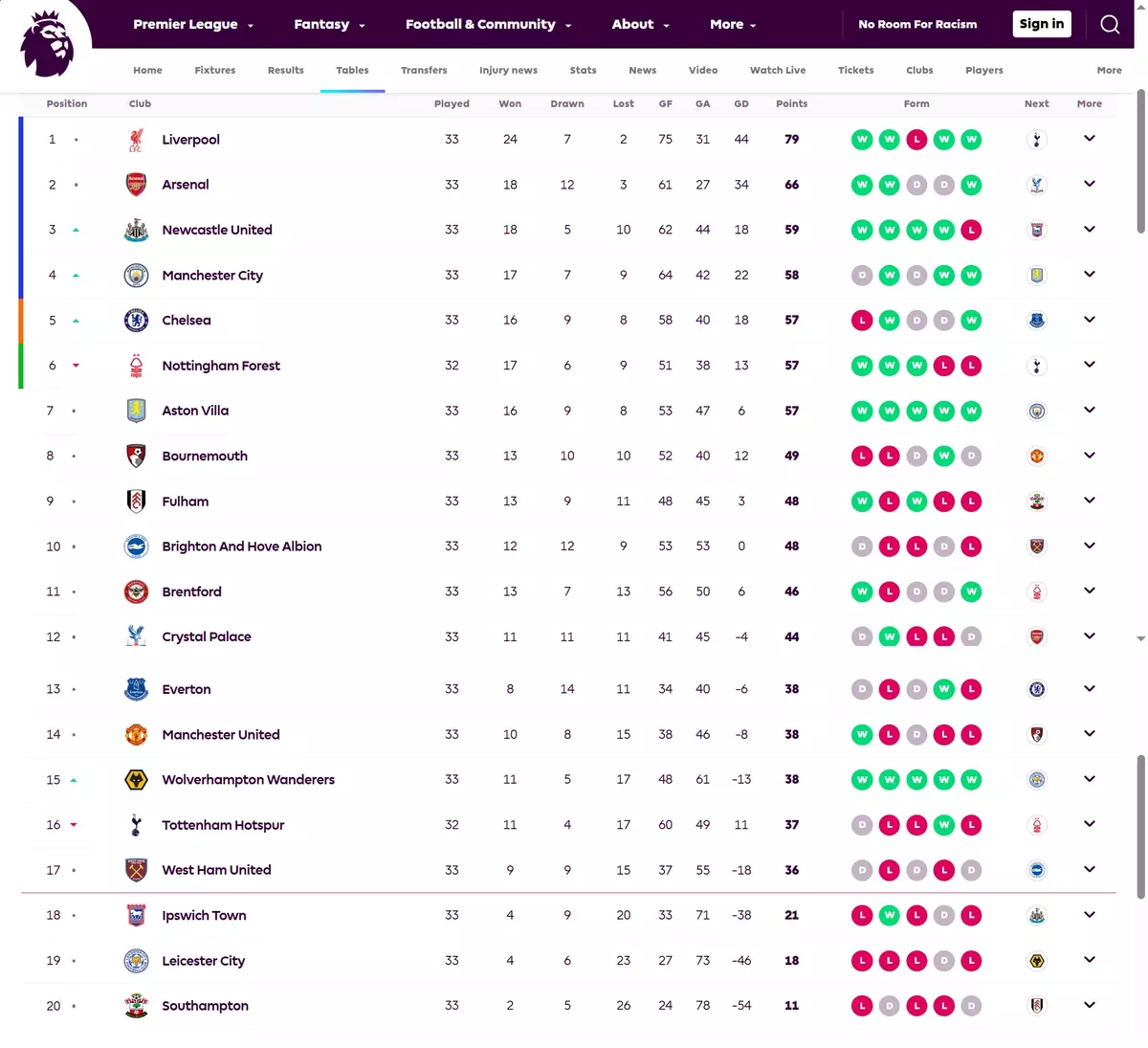
Task: Open the secondary nav More link
Action: tap(1109, 70)
